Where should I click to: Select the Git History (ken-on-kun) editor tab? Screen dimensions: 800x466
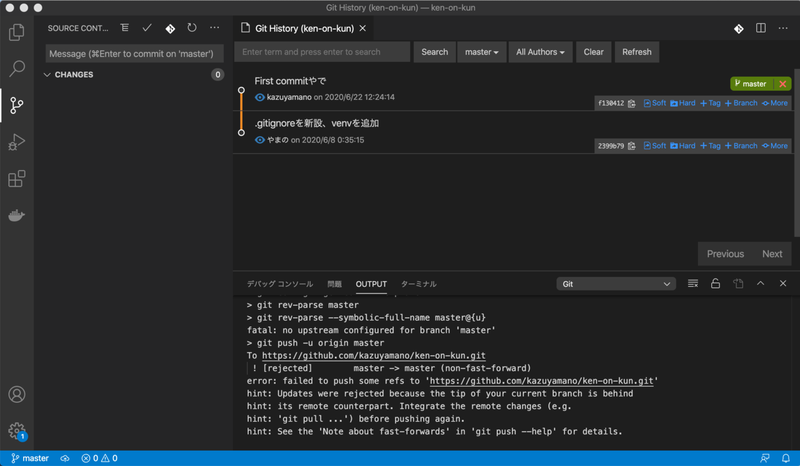click(303, 29)
